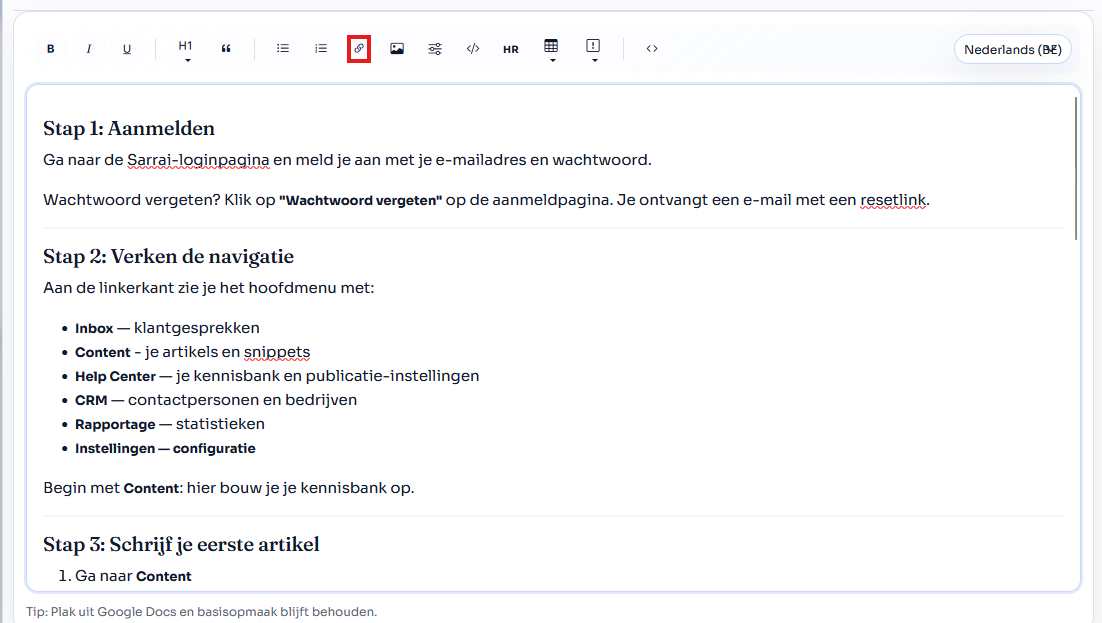Toggle bold formatting

(50, 47)
